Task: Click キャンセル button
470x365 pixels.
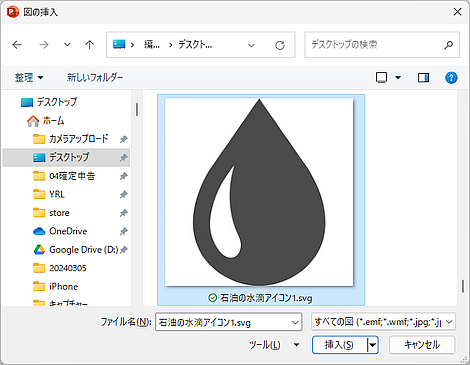Action: [422, 345]
